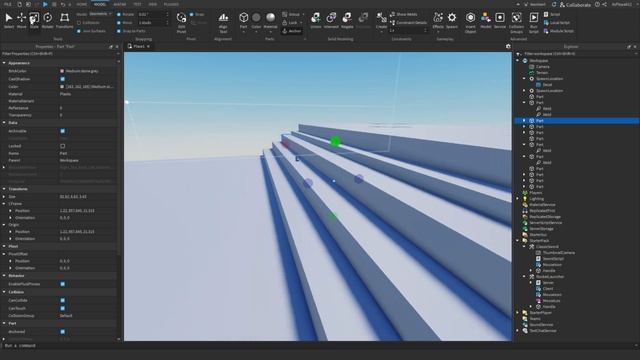Image resolution: width=640 pixels, height=360 pixels.
Task: Click the viewport settings icon at the top right
Action: pos(508,47)
